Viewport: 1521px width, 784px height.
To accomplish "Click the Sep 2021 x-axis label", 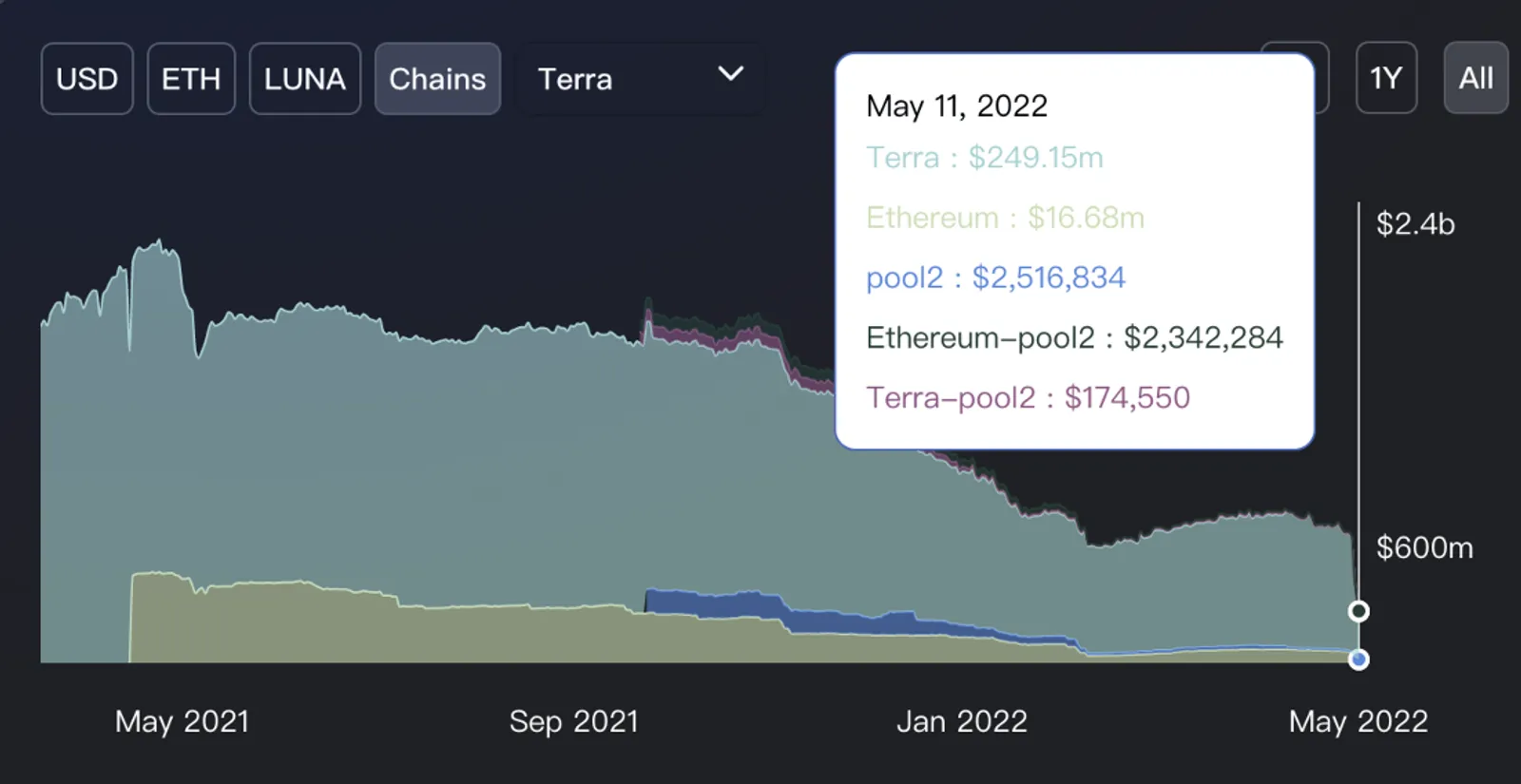I will pyautogui.click(x=573, y=721).
